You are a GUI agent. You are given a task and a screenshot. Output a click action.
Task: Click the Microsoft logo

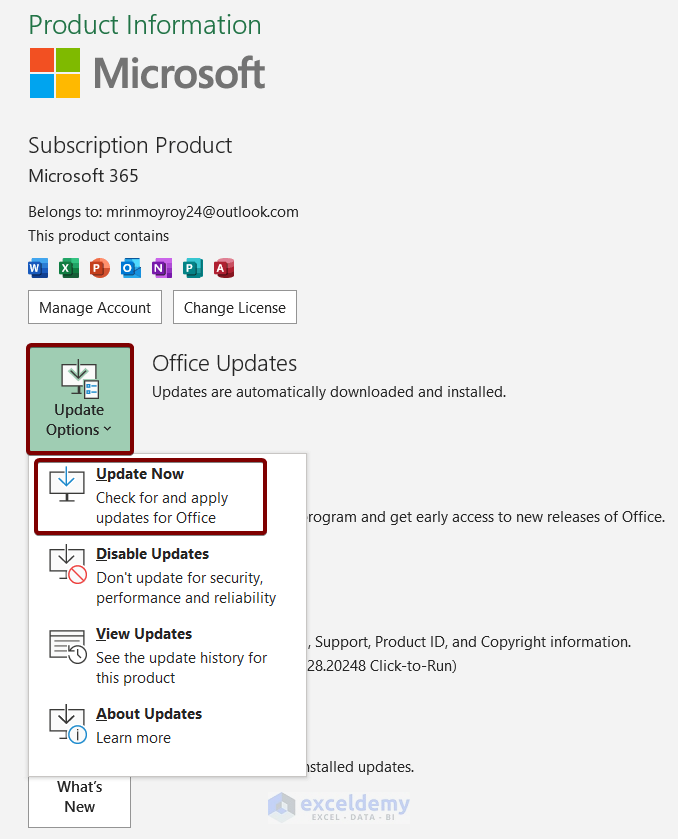click(147, 72)
